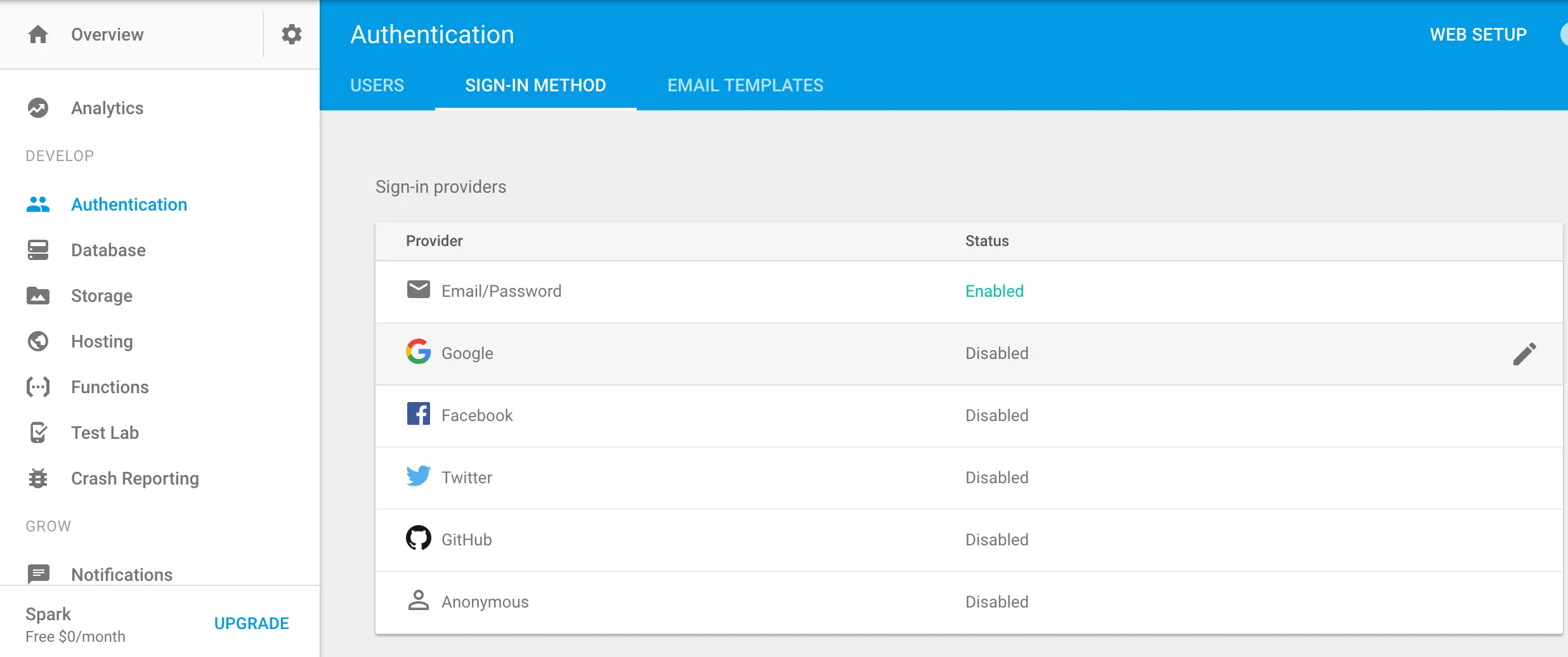
Task: Click Upgrade next to Spark plan
Action: tap(251, 623)
